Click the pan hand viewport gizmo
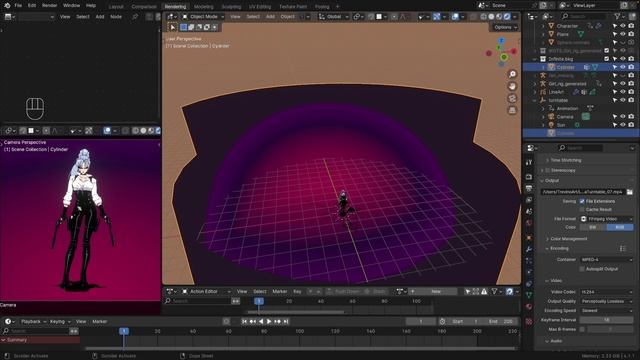The width and height of the screenshot is (640, 360). 512,86
